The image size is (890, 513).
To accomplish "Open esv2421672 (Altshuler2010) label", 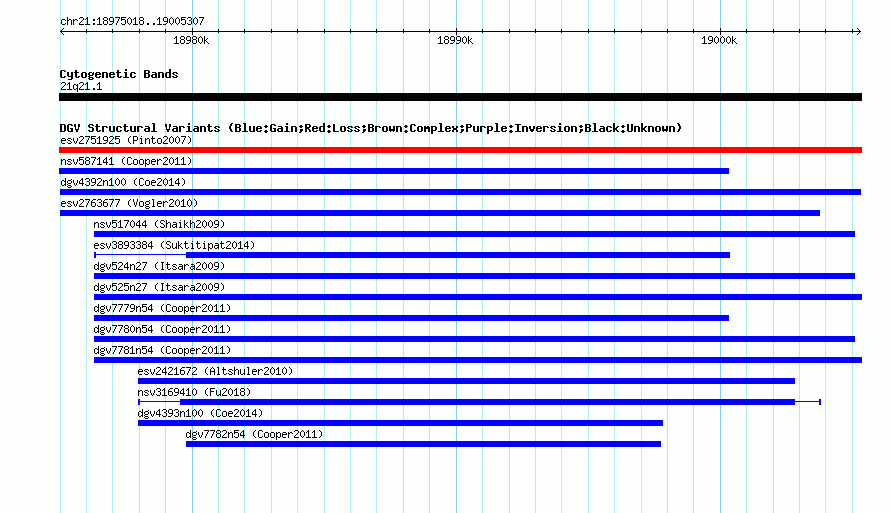I will [x=216, y=371].
